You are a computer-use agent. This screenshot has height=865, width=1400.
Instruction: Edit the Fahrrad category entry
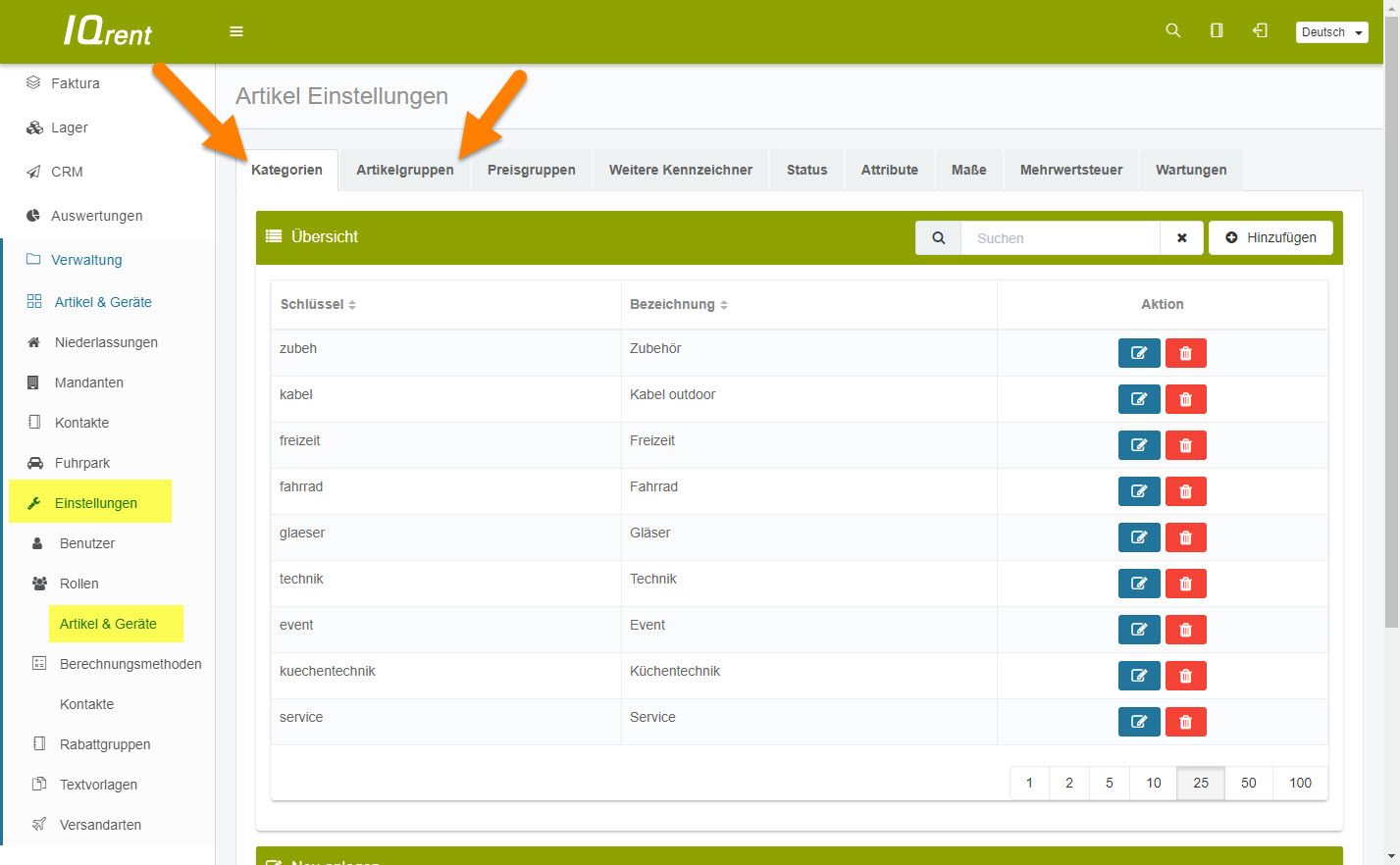(1138, 491)
